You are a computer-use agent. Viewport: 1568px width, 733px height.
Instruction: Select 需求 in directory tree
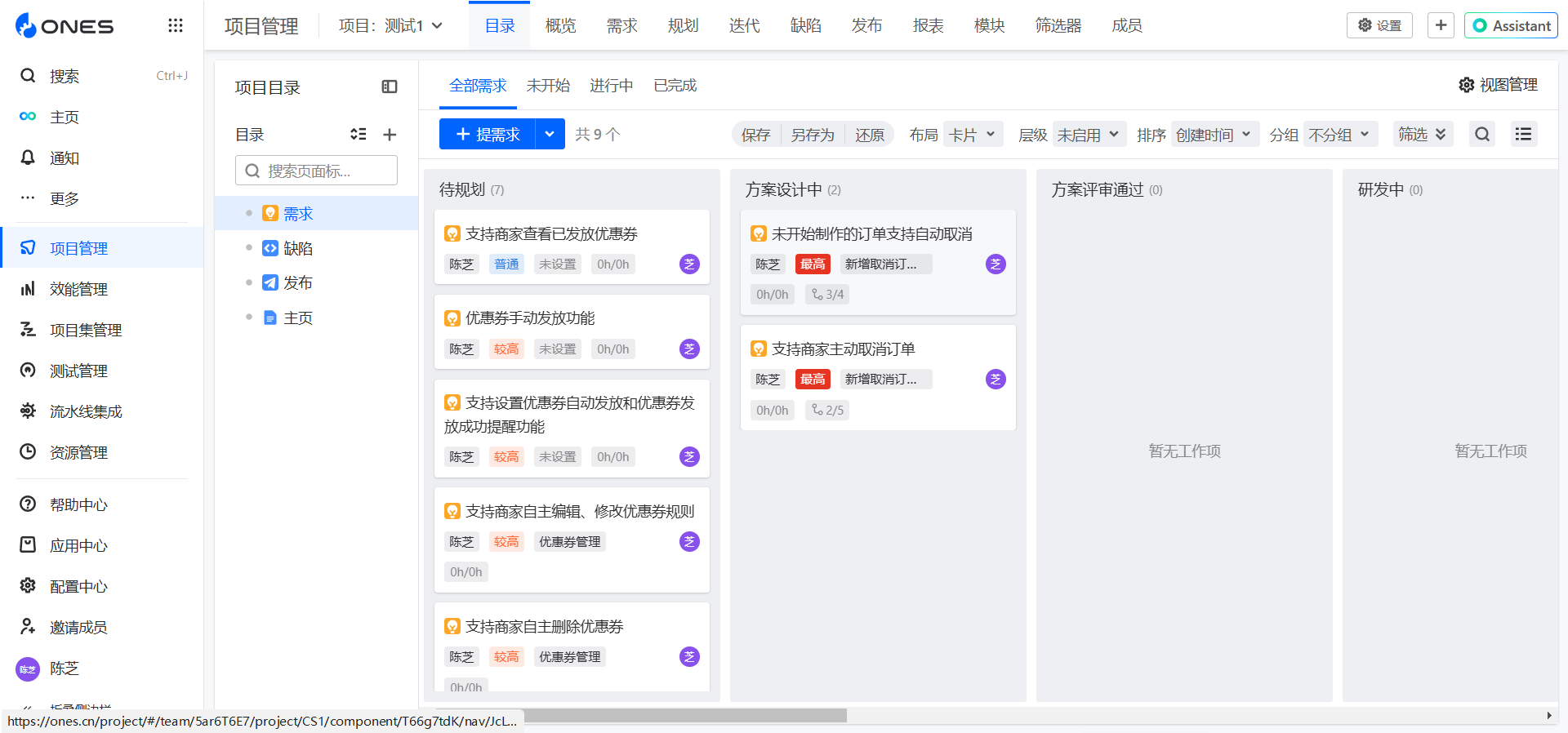tap(316, 213)
